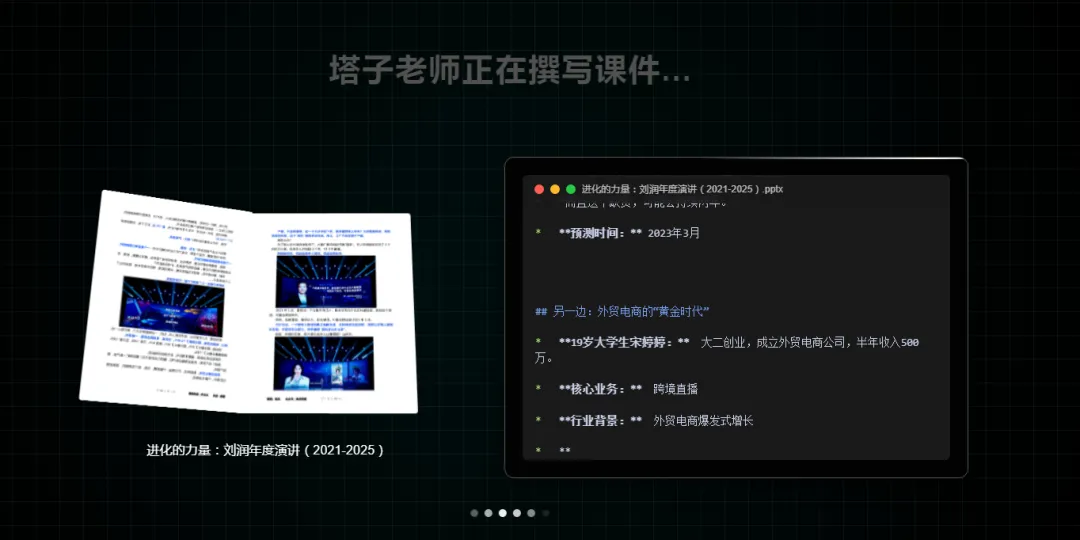Select the line 行业背景：外贸电商爆发式增长
This screenshot has width=1080, height=540.
[x=644, y=421]
